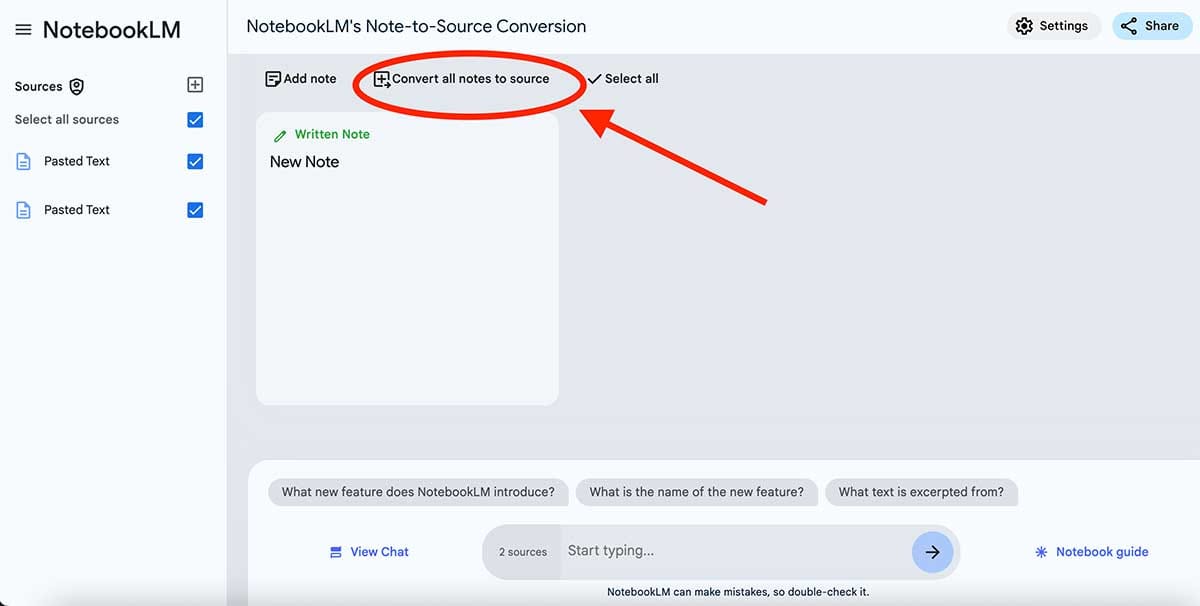Viewport: 1200px width, 606px height.
Task: Toggle the Select all sources checkbox
Action: (x=195, y=119)
